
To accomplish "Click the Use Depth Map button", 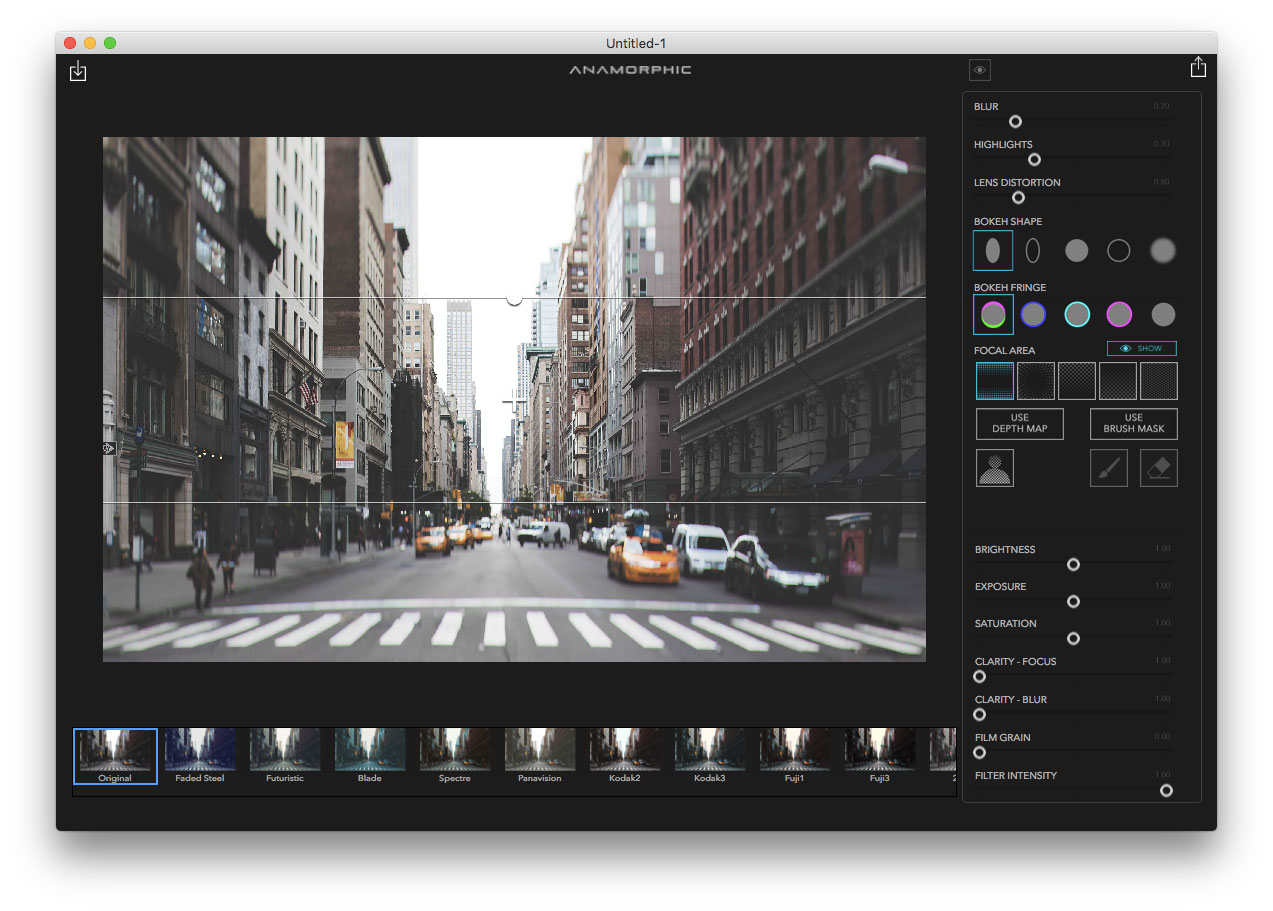I will click(1019, 423).
